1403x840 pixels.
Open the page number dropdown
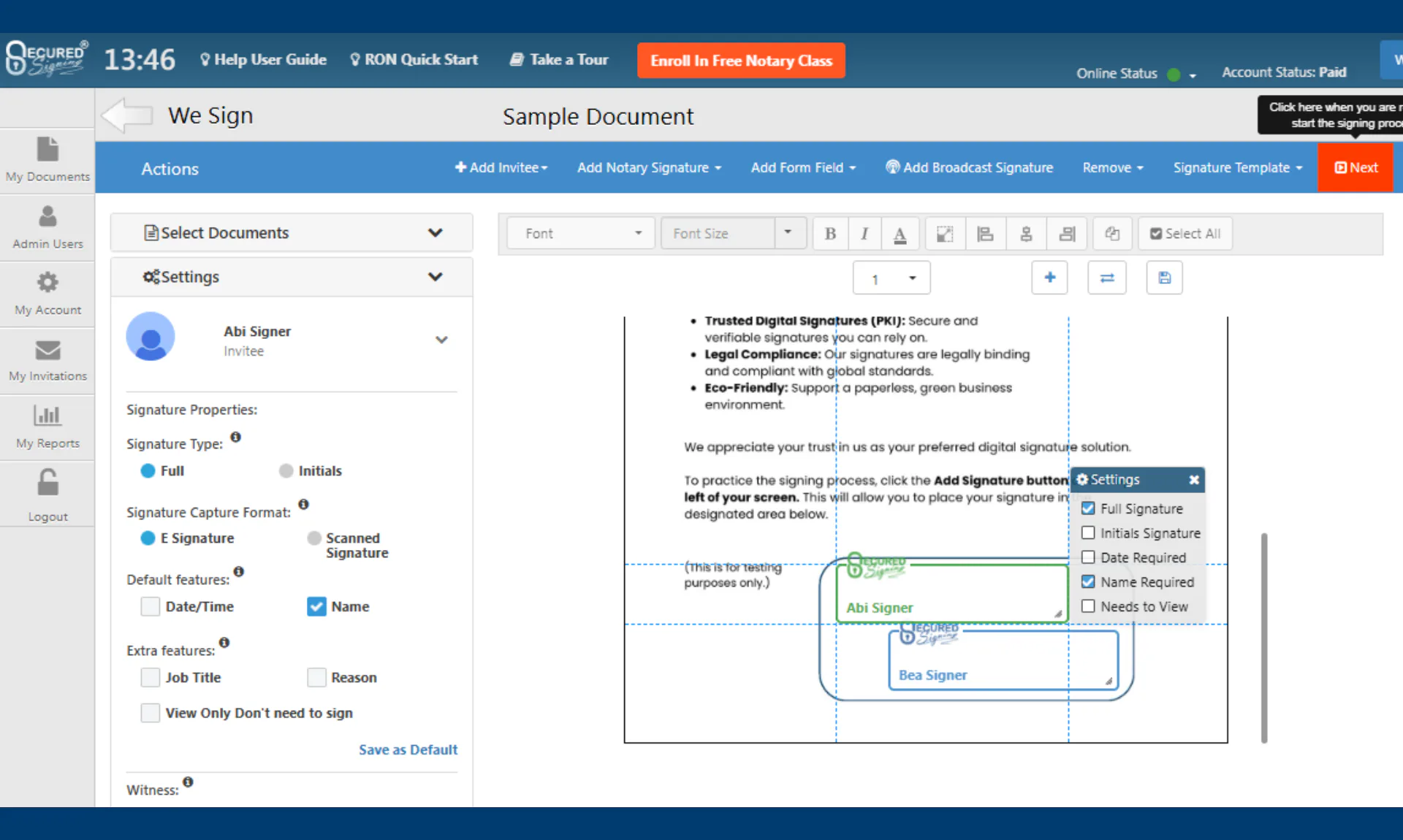click(x=891, y=278)
